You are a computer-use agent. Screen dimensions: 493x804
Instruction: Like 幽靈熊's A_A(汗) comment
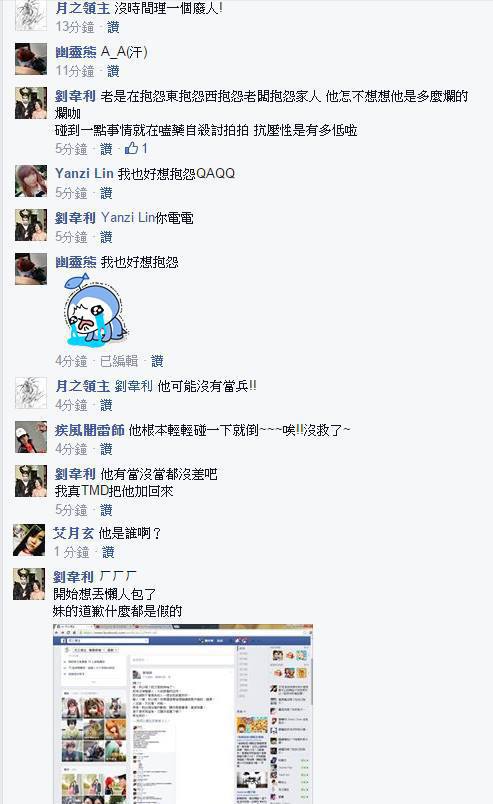click(113, 71)
